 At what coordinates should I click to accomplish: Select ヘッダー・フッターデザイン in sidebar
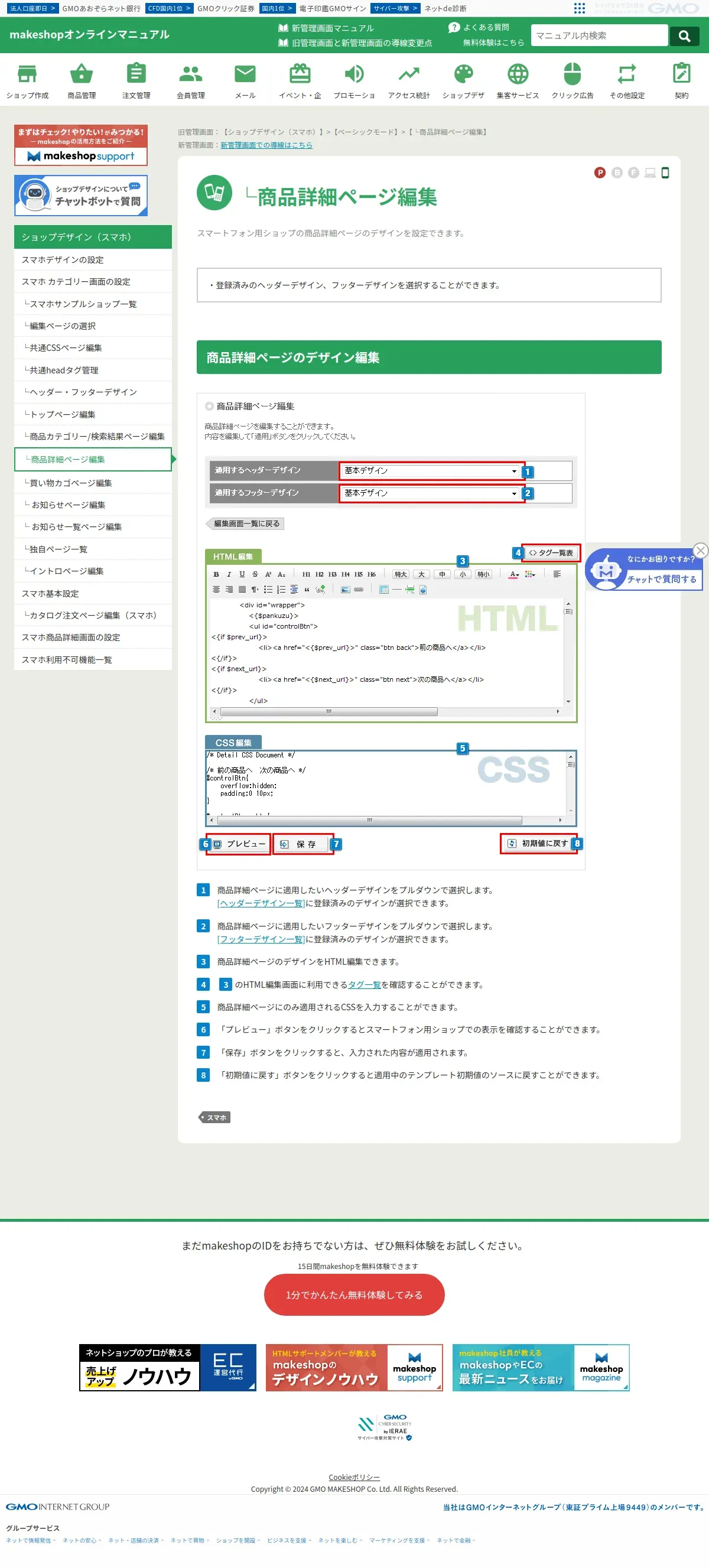click(x=93, y=393)
